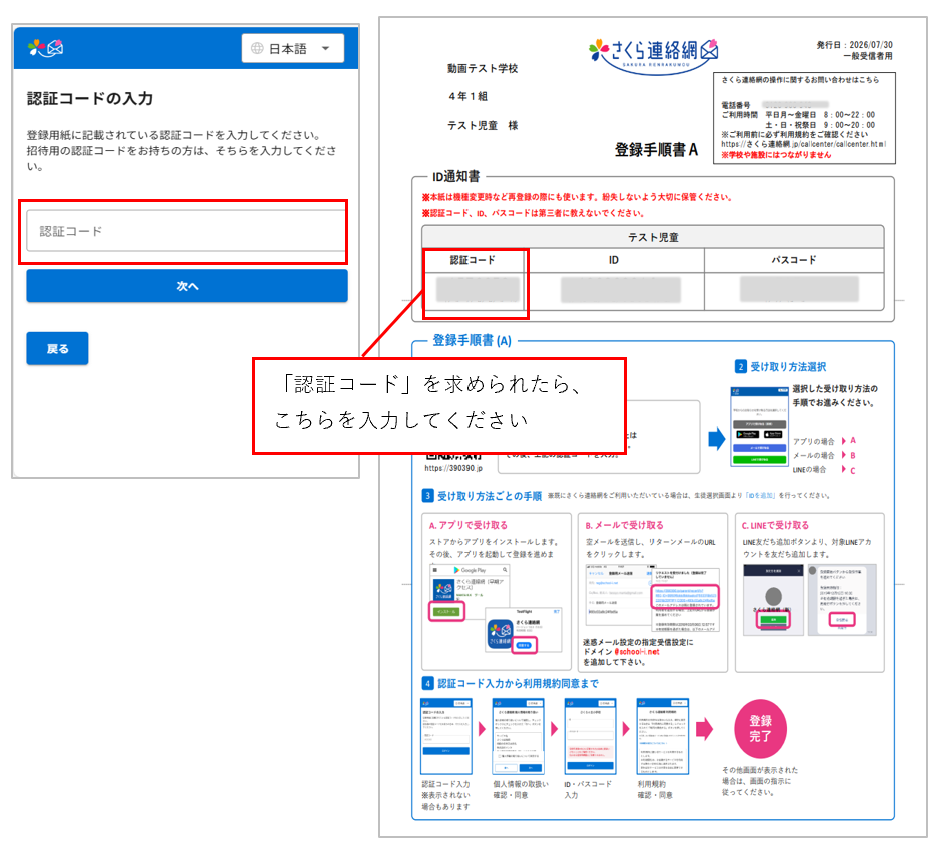Click the https://390390.jp link
936x858 pixels.
click(x=453, y=468)
